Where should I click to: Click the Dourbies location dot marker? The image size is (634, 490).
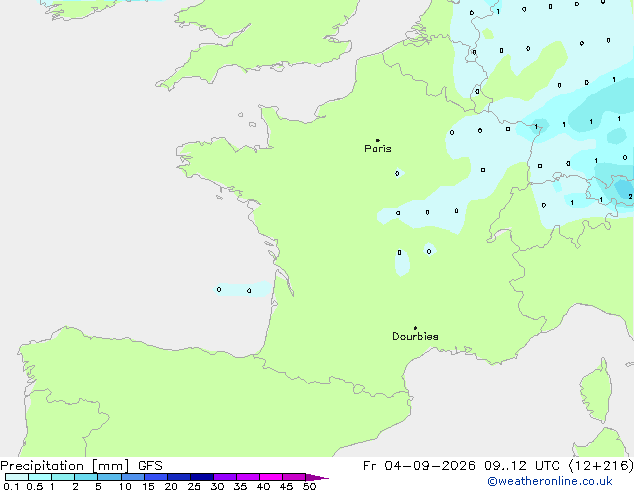point(415,328)
